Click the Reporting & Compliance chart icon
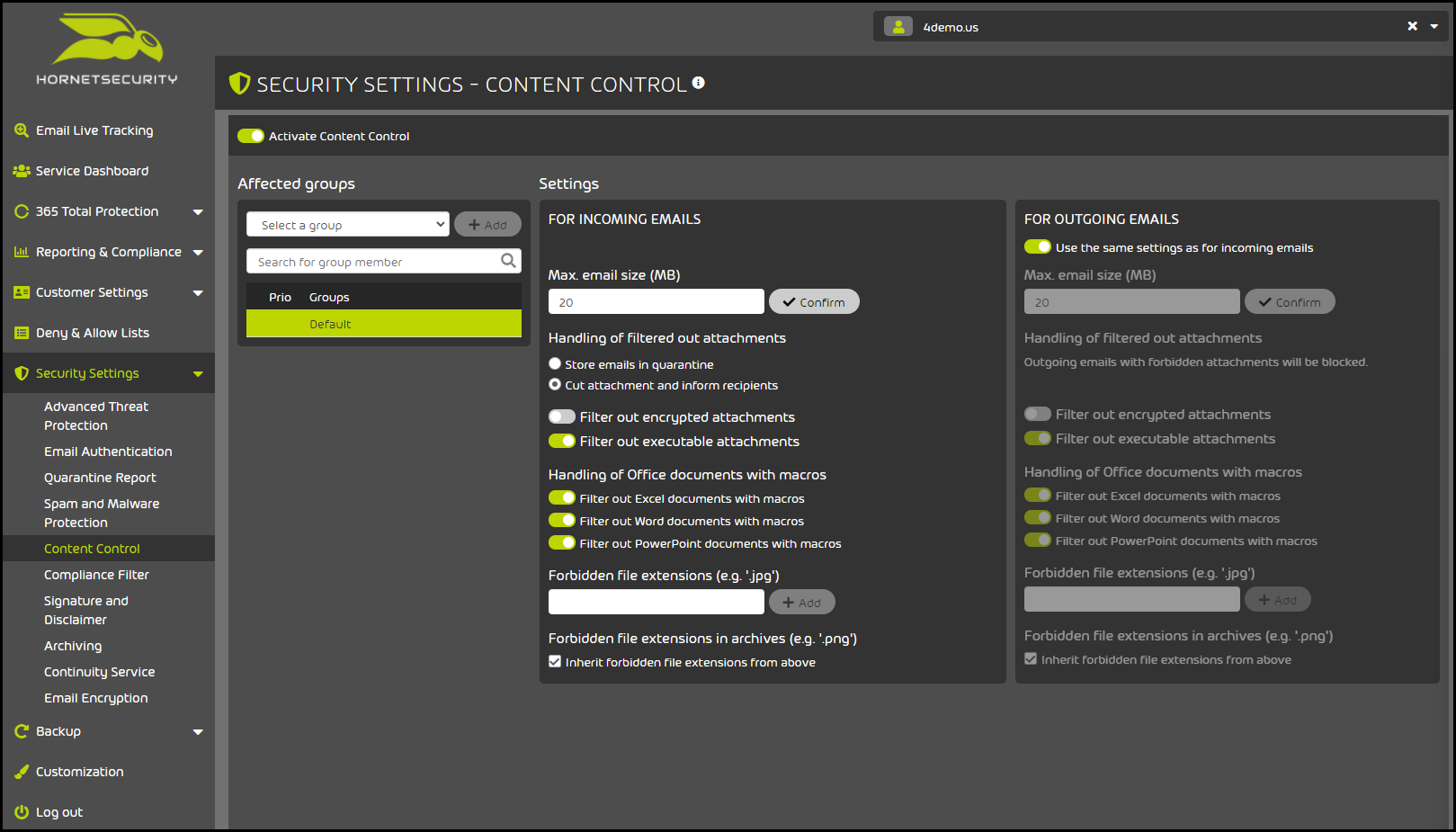Screen dimensions: 1456x832 (22, 252)
